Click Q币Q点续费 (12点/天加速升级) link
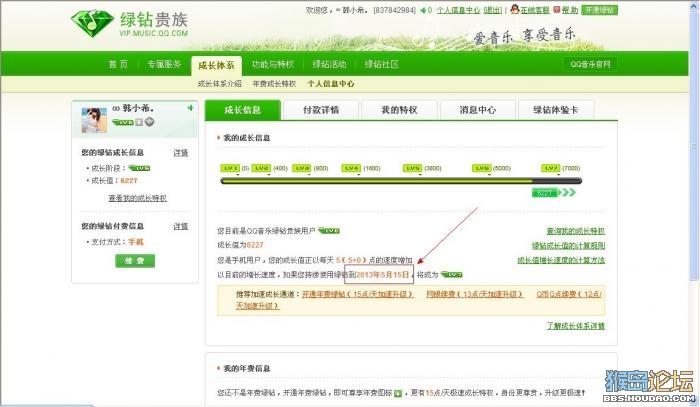Viewport: 700px width, 407px height. click(x=570, y=294)
